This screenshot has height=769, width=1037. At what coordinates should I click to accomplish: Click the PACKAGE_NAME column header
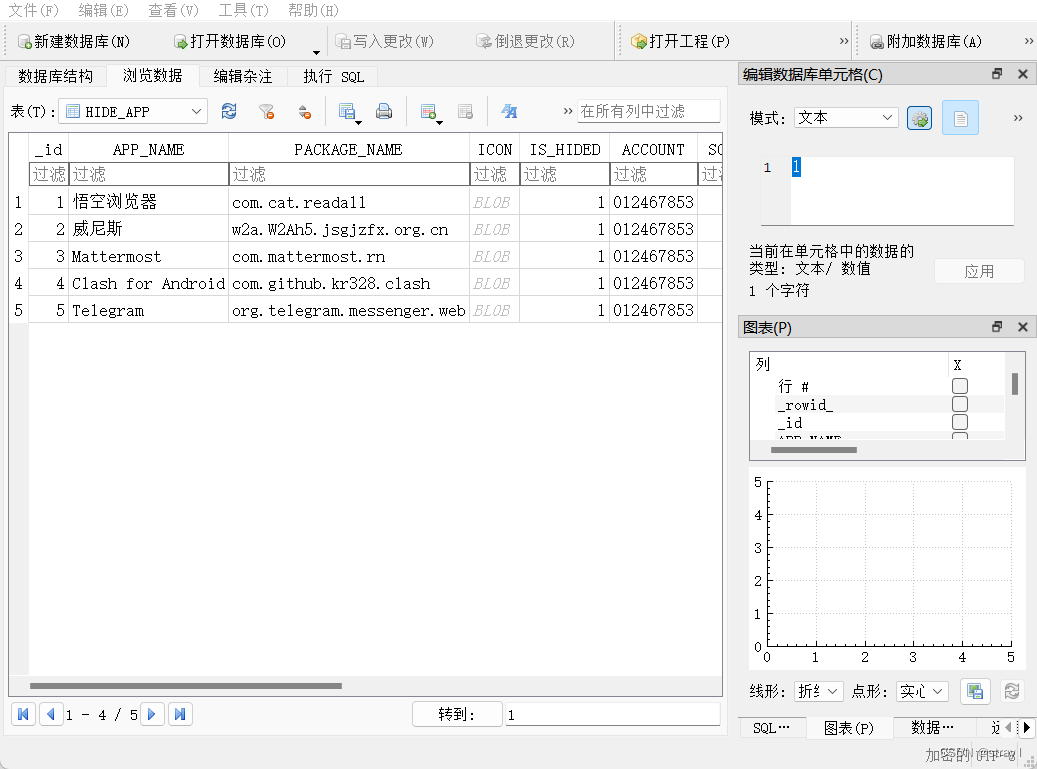[349, 149]
